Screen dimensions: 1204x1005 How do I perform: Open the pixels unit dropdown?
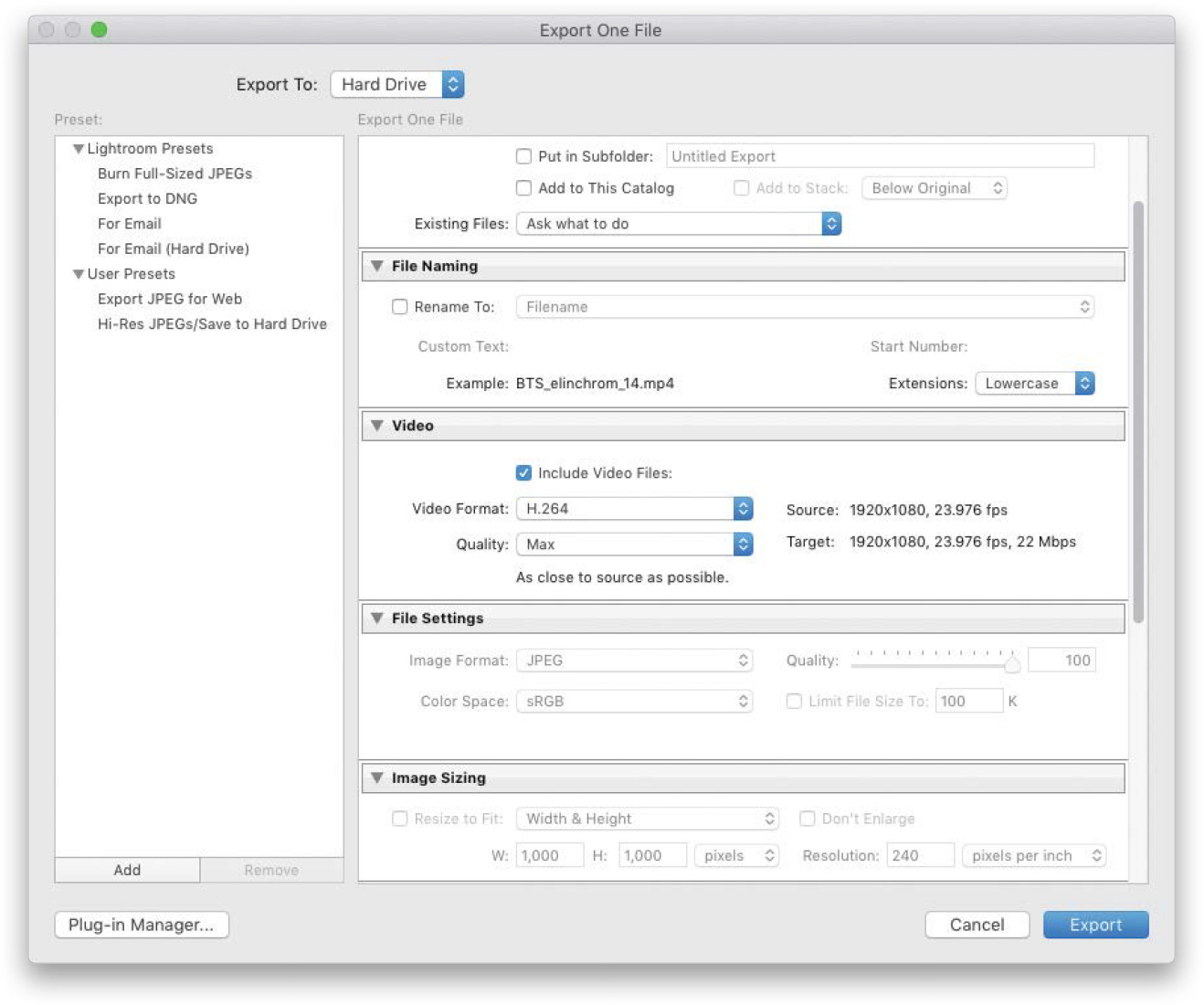736,856
